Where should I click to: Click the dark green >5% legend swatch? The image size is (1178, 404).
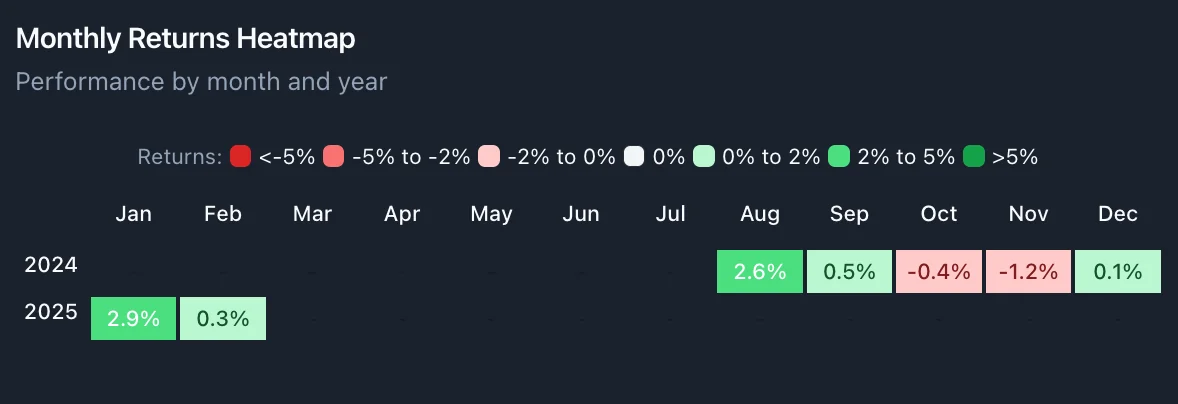(974, 157)
